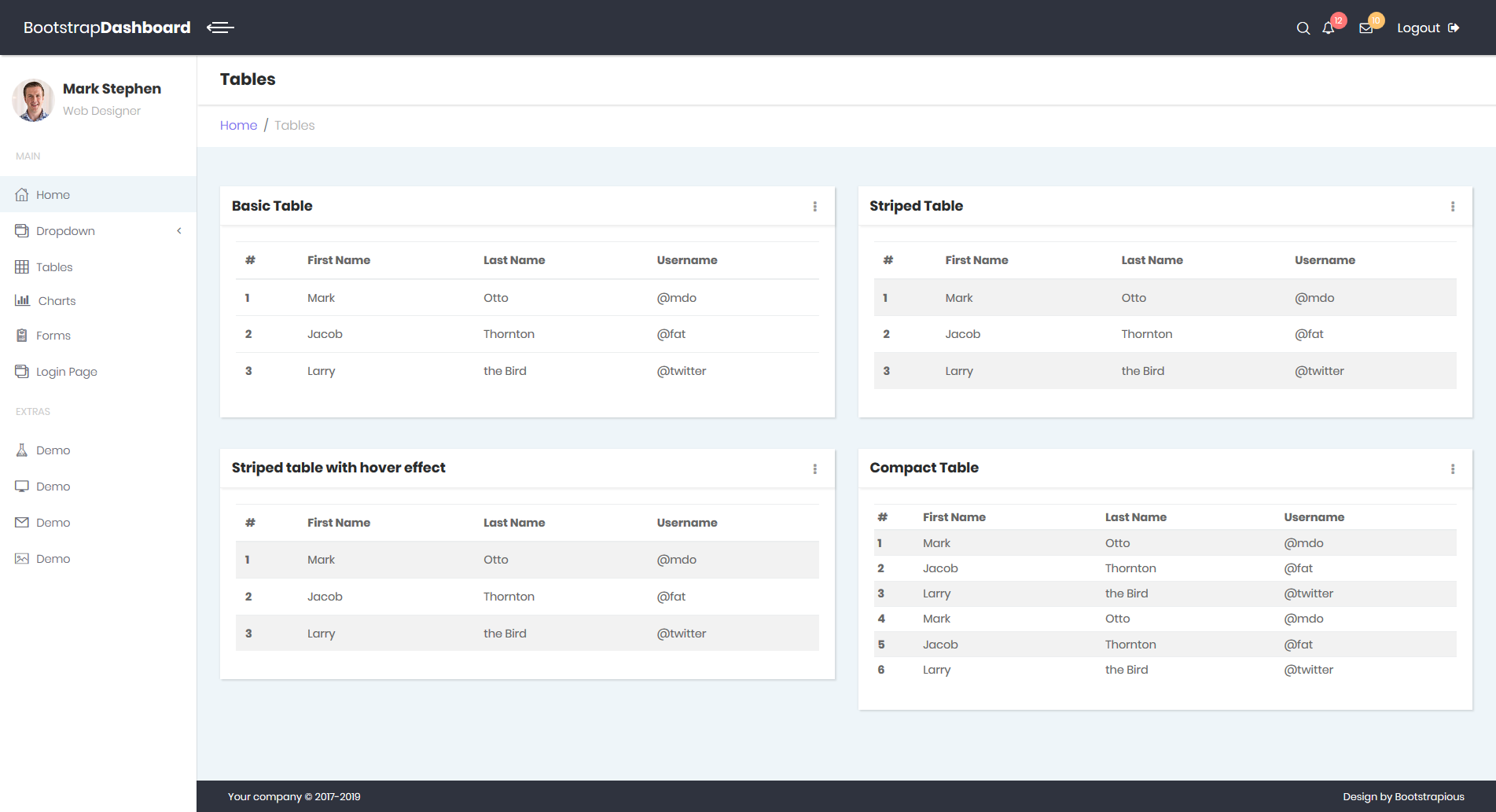
Task: Open Basic Table options menu
Action: (814, 207)
